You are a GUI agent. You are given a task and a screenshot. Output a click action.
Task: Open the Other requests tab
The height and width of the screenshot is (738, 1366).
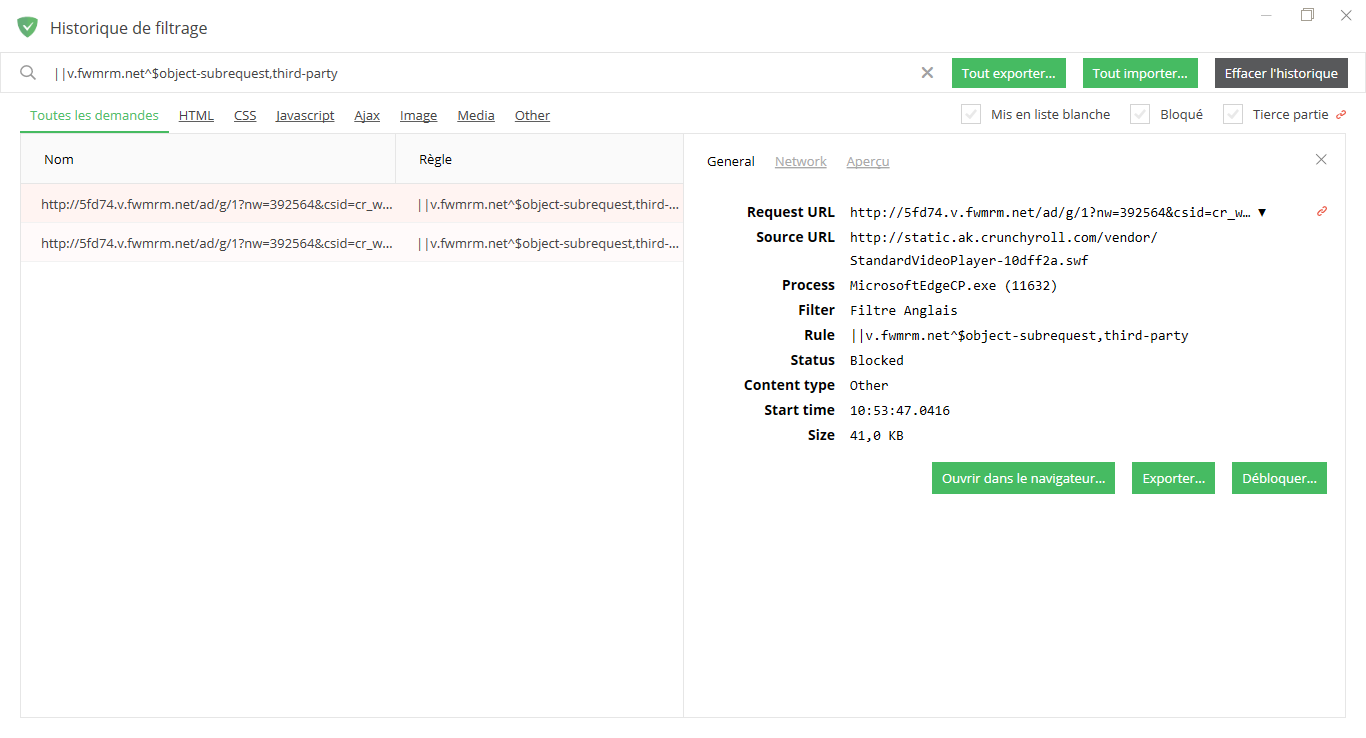coord(532,115)
